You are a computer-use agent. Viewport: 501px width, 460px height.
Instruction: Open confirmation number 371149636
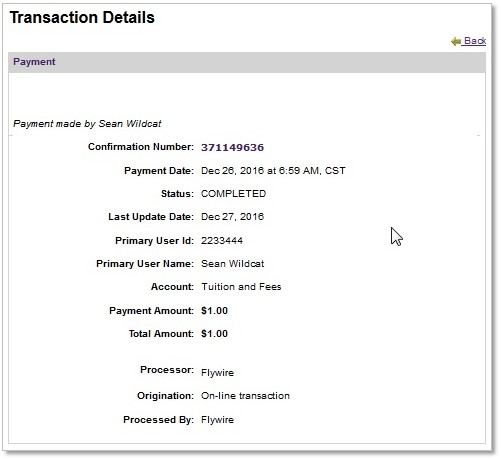[232, 147]
